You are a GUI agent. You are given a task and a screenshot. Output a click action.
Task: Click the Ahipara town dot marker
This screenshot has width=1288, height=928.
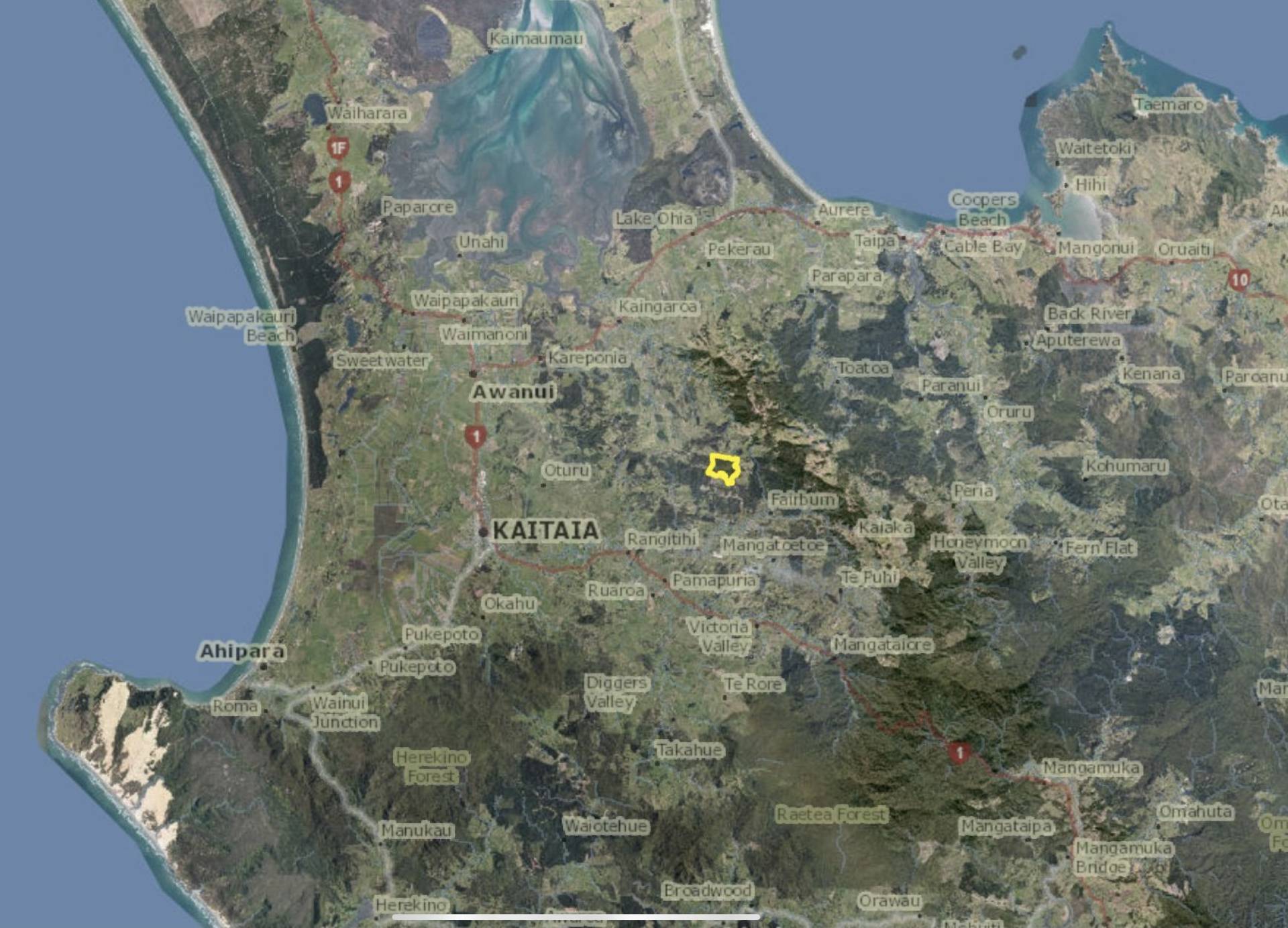[264, 666]
